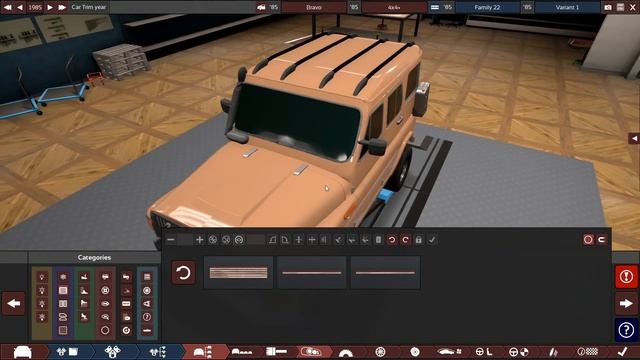This screenshot has height=360, width=640.
Task: Click the third circular icon in fixture toolbar
Action: pos(239,240)
